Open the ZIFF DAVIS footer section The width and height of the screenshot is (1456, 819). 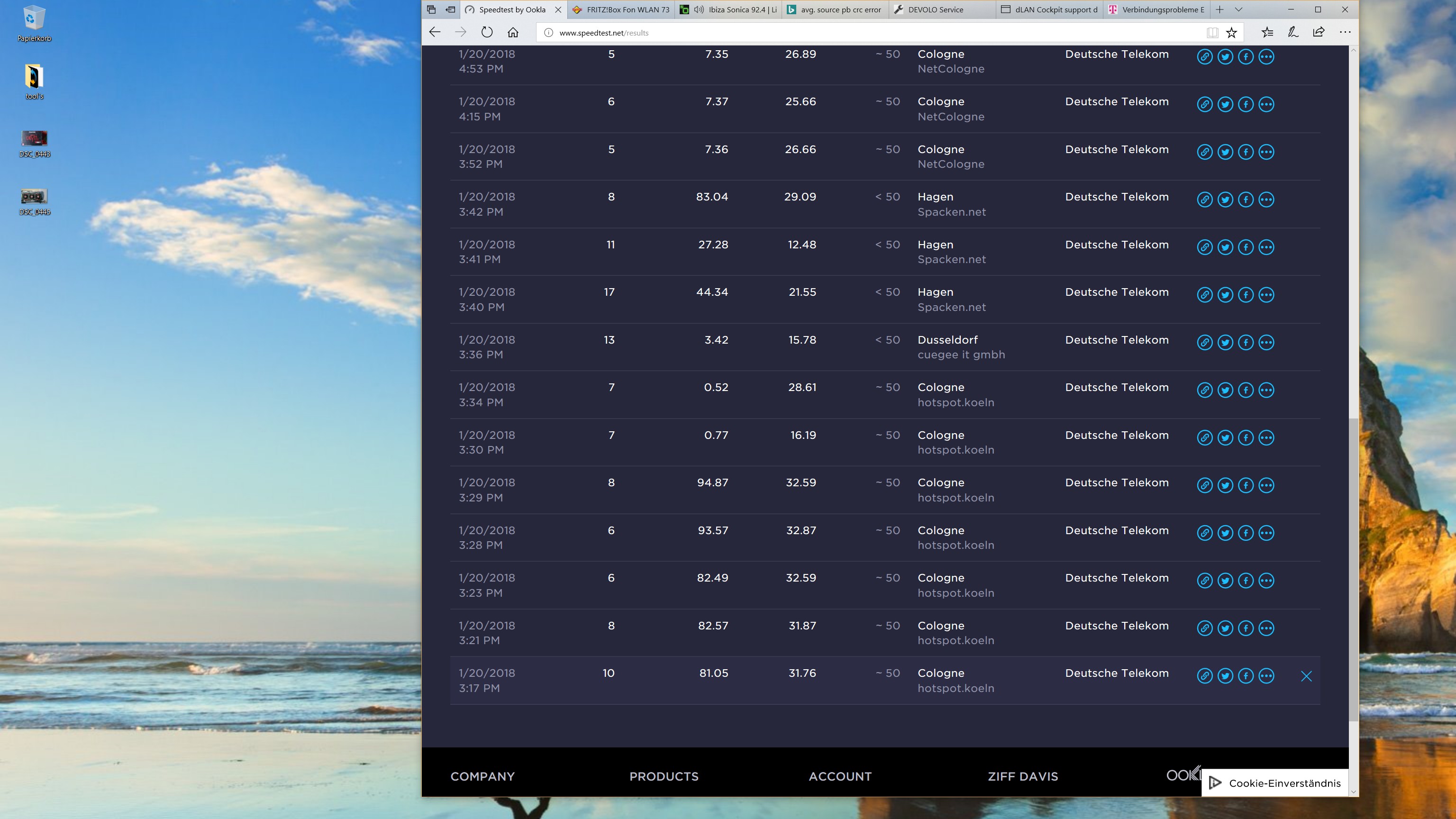1023,777
